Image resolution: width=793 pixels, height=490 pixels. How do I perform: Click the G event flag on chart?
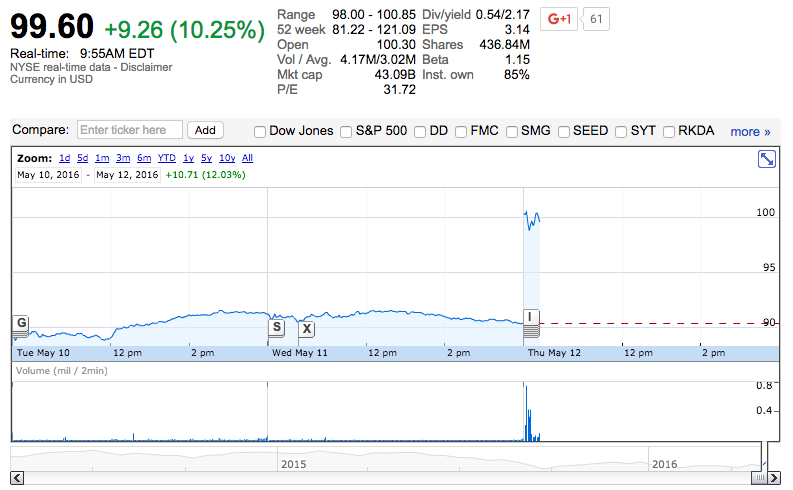(21, 323)
